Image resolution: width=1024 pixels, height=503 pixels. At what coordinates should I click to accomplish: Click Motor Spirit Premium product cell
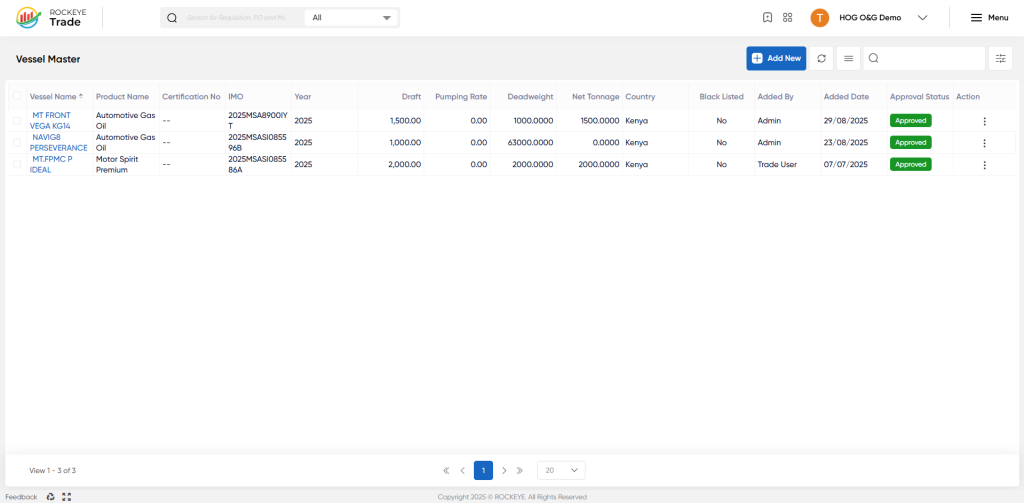[x=117, y=165]
